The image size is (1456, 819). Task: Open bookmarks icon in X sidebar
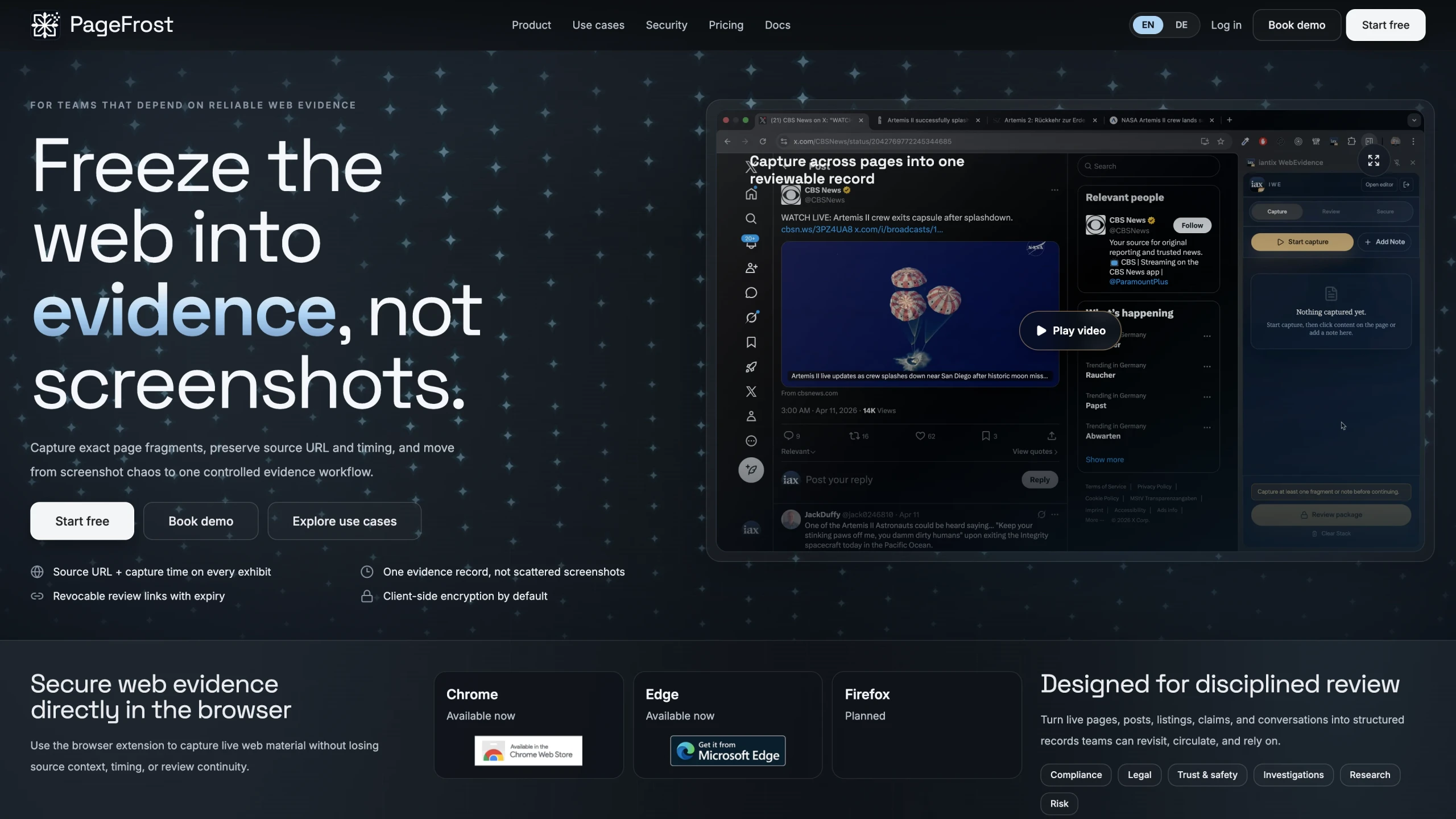751,342
